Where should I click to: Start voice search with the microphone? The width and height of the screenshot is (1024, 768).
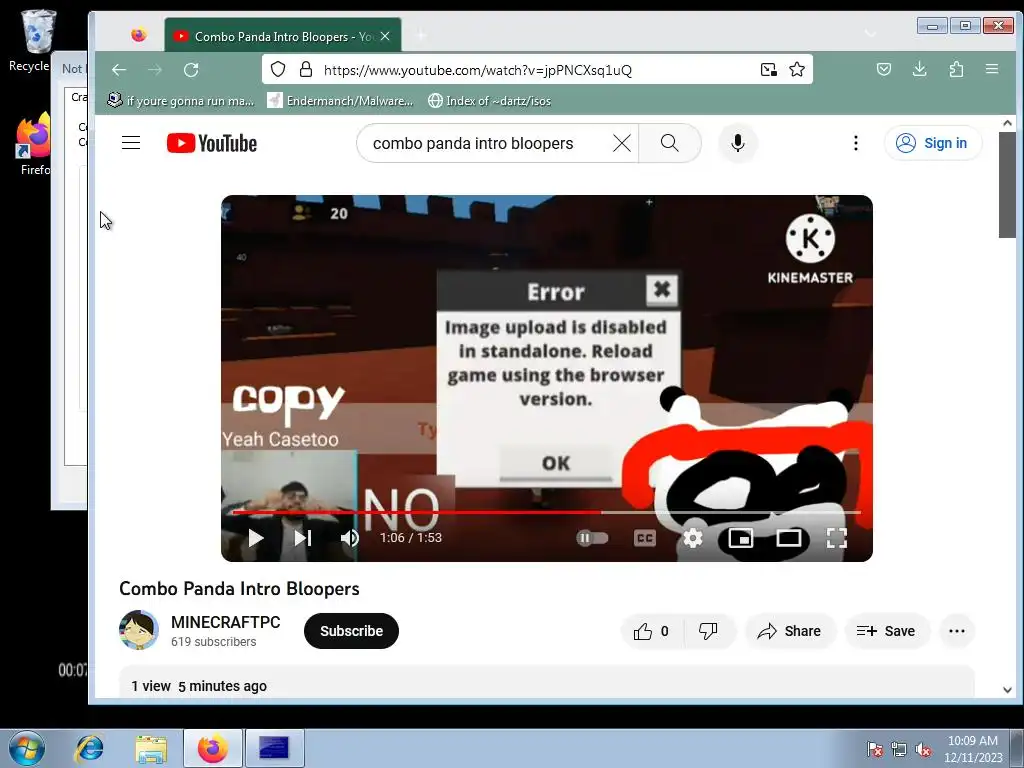point(738,143)
